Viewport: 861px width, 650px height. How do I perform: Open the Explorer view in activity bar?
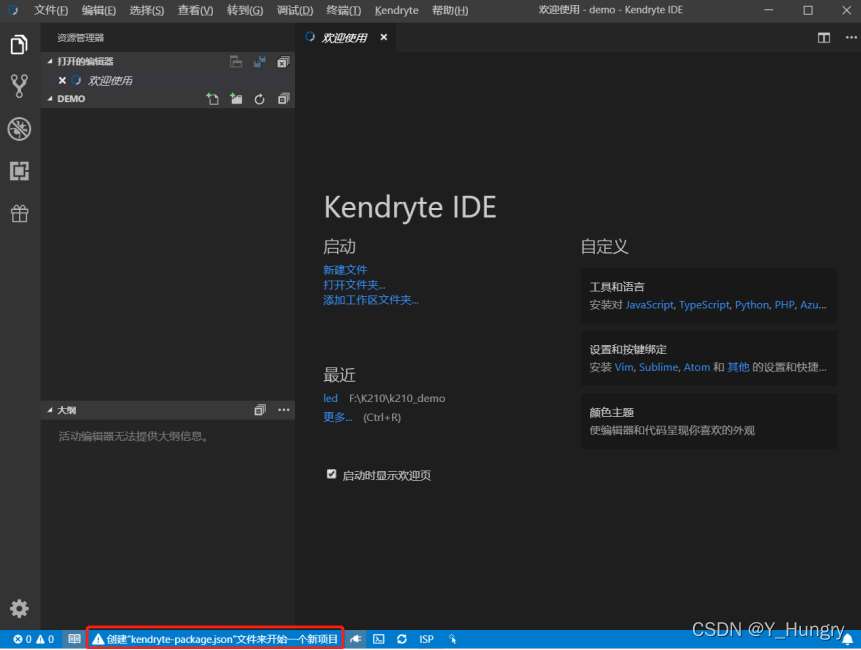click(19, 44)
